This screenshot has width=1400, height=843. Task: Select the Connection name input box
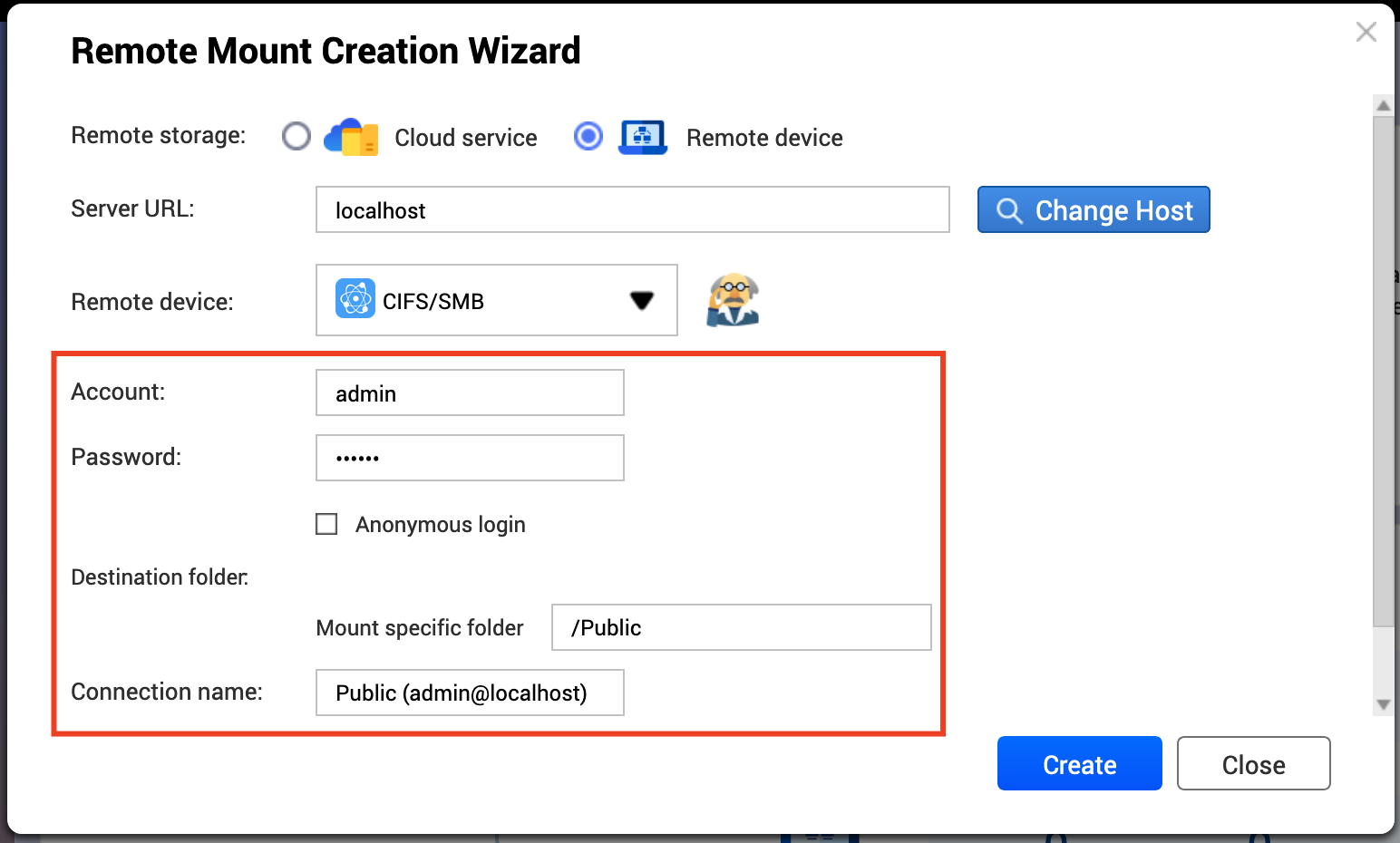[470, 693]
